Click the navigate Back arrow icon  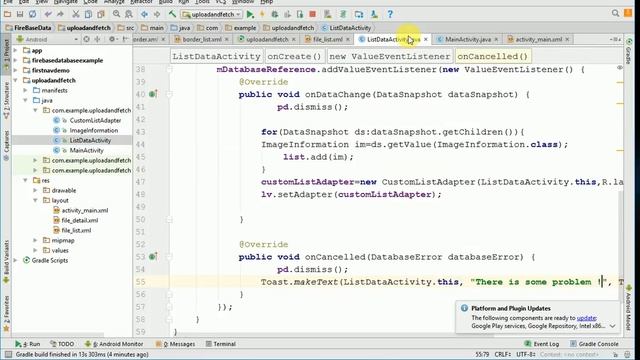pyautogui.click(x=144, y=14)
